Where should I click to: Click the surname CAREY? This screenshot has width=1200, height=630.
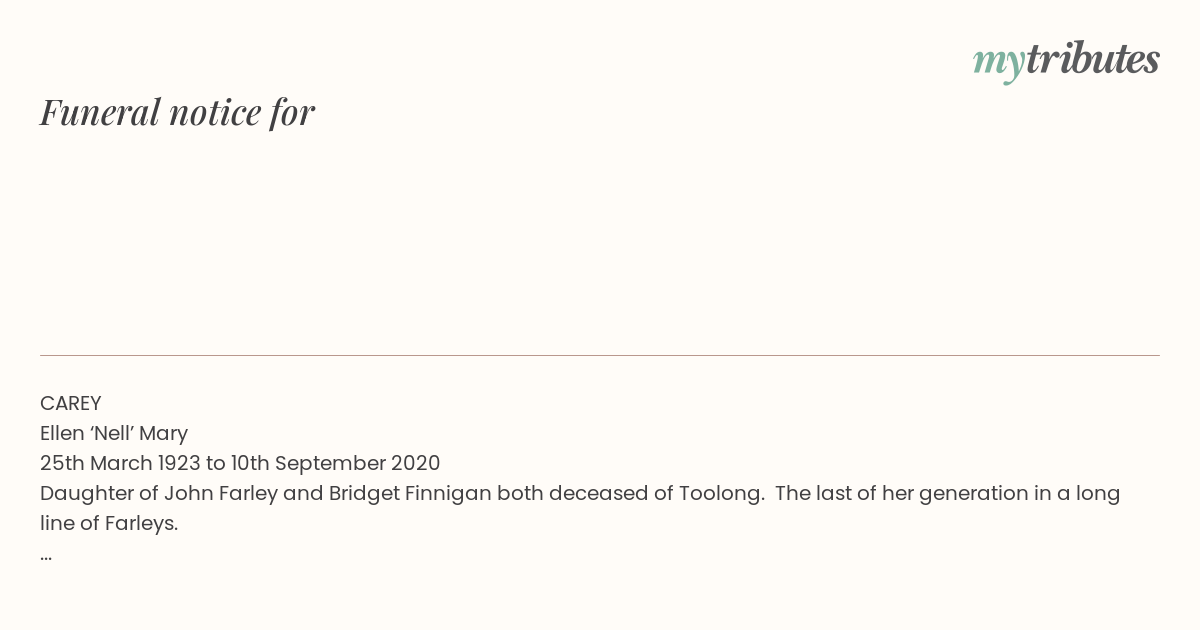pyautogui.click(x=71, y=403)
